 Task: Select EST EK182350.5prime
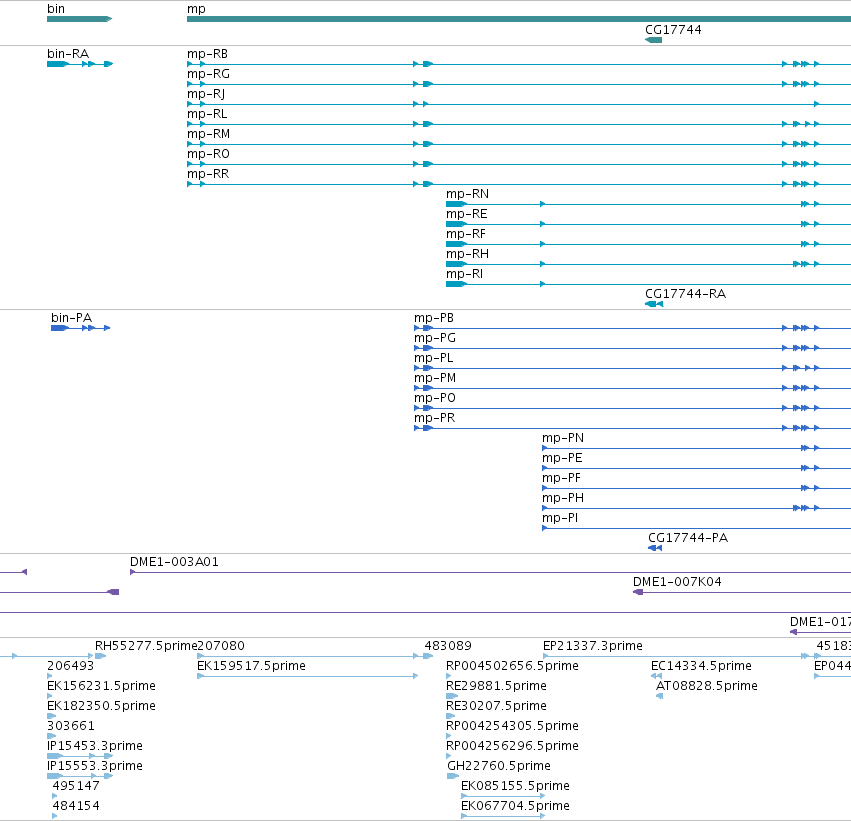[101, 707]
